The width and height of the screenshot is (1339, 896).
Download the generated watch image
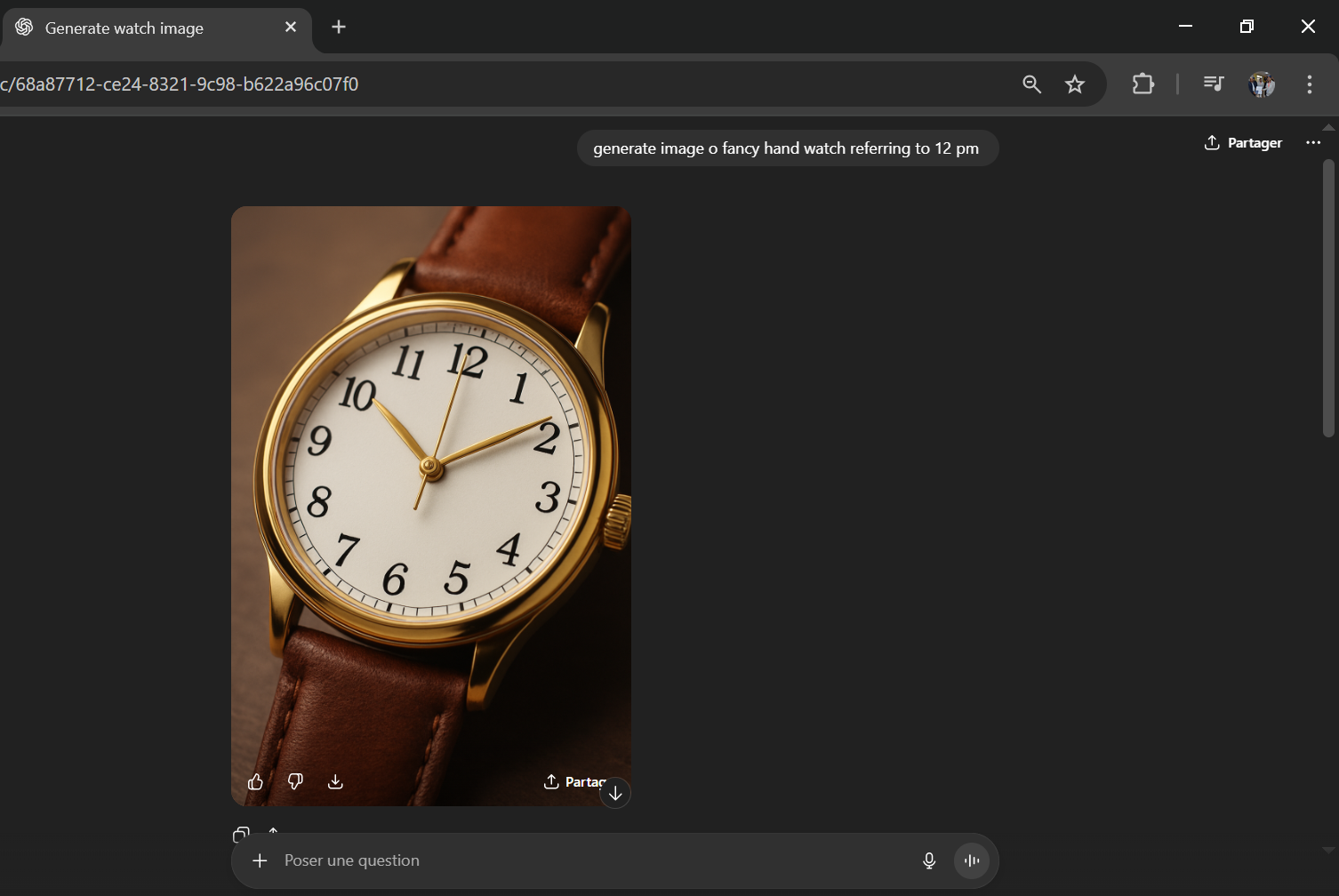tap(336, 781)
